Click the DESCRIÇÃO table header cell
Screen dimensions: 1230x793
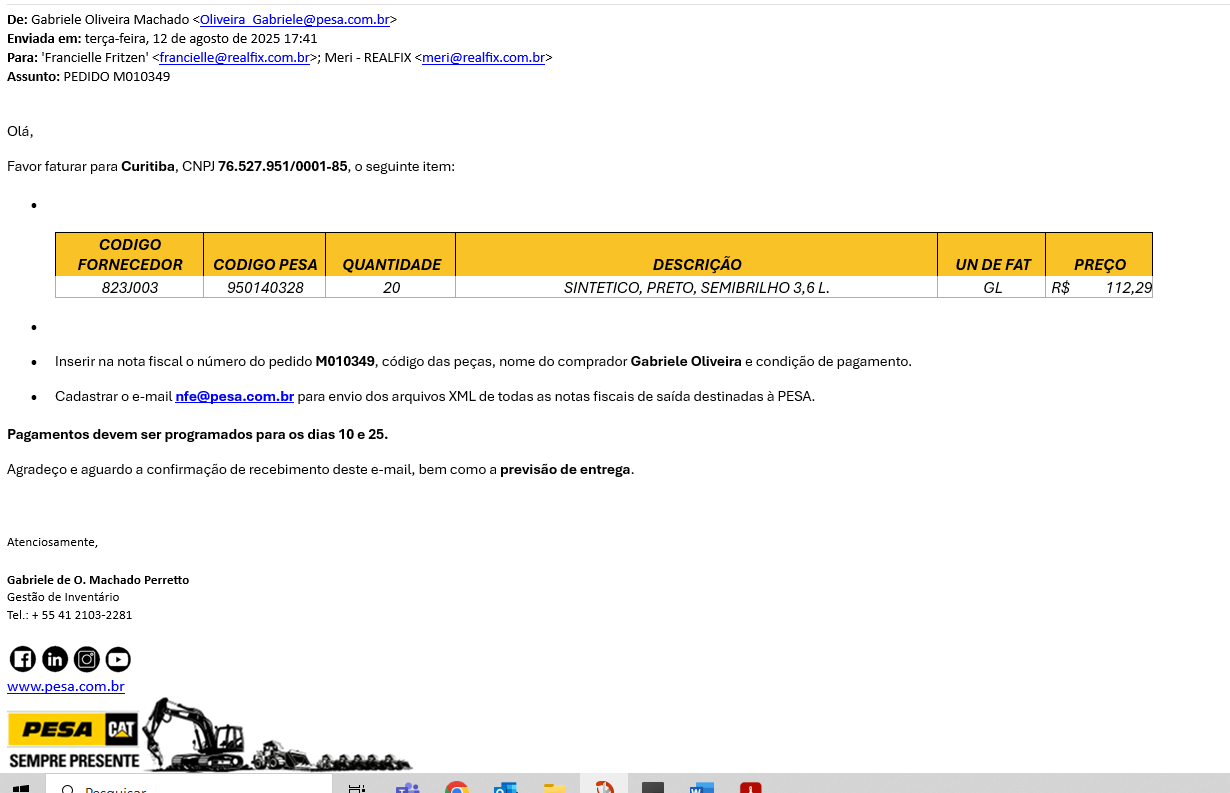pos(696,264)
